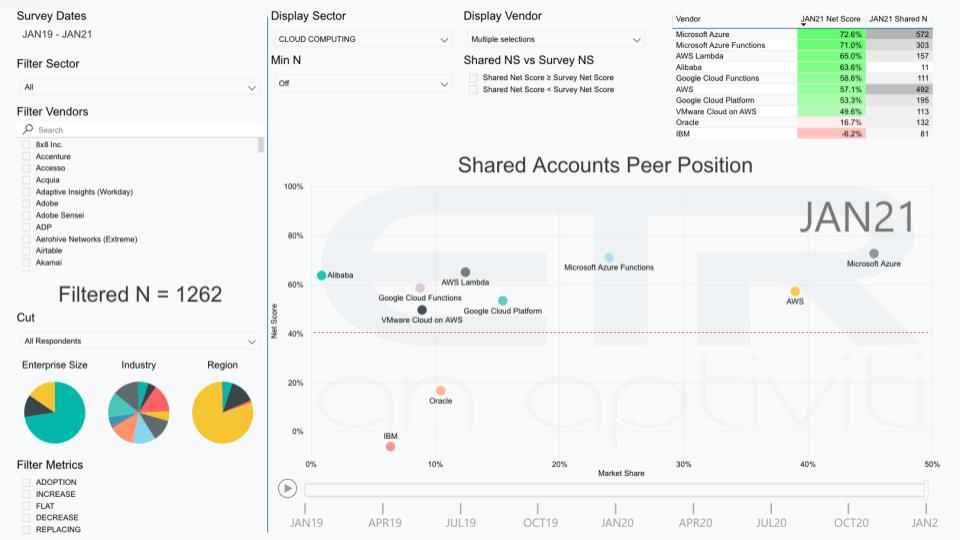The height and width of the screenshot is (540, 960).
Task: Click the Microsoft Azure Functions bubble
Action: (x=609, y=258)
